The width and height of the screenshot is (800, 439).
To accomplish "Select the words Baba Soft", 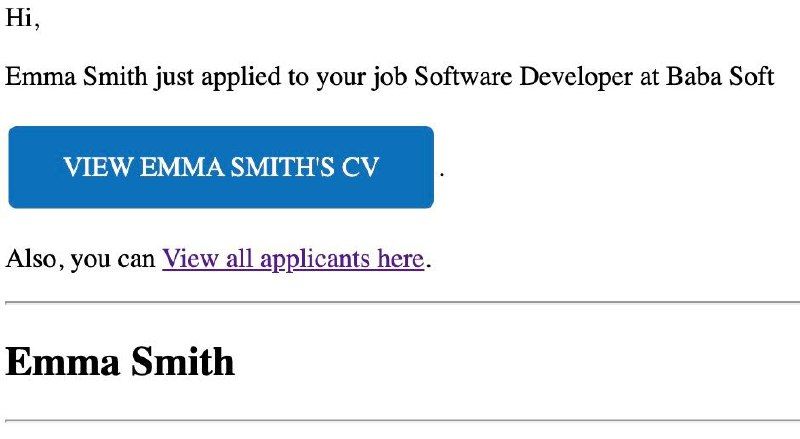I will coord(720,77).
